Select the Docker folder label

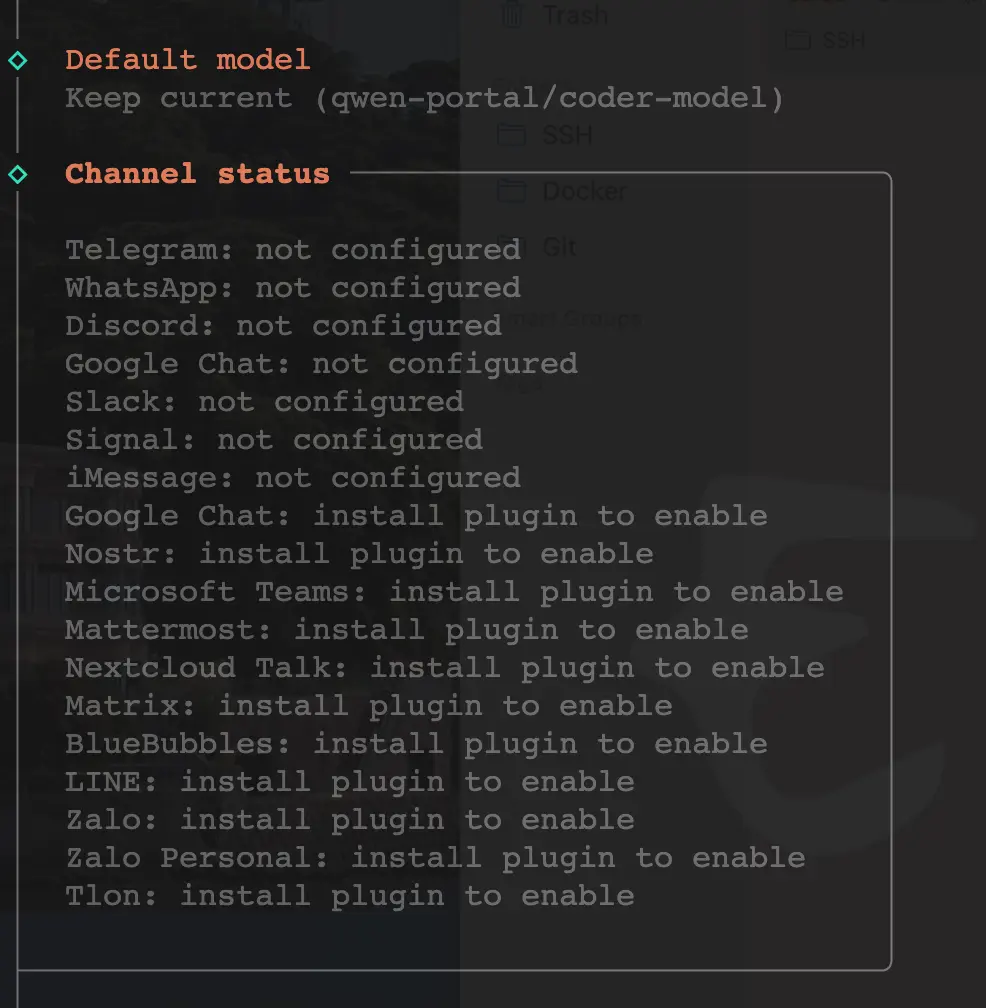point(584,191)
